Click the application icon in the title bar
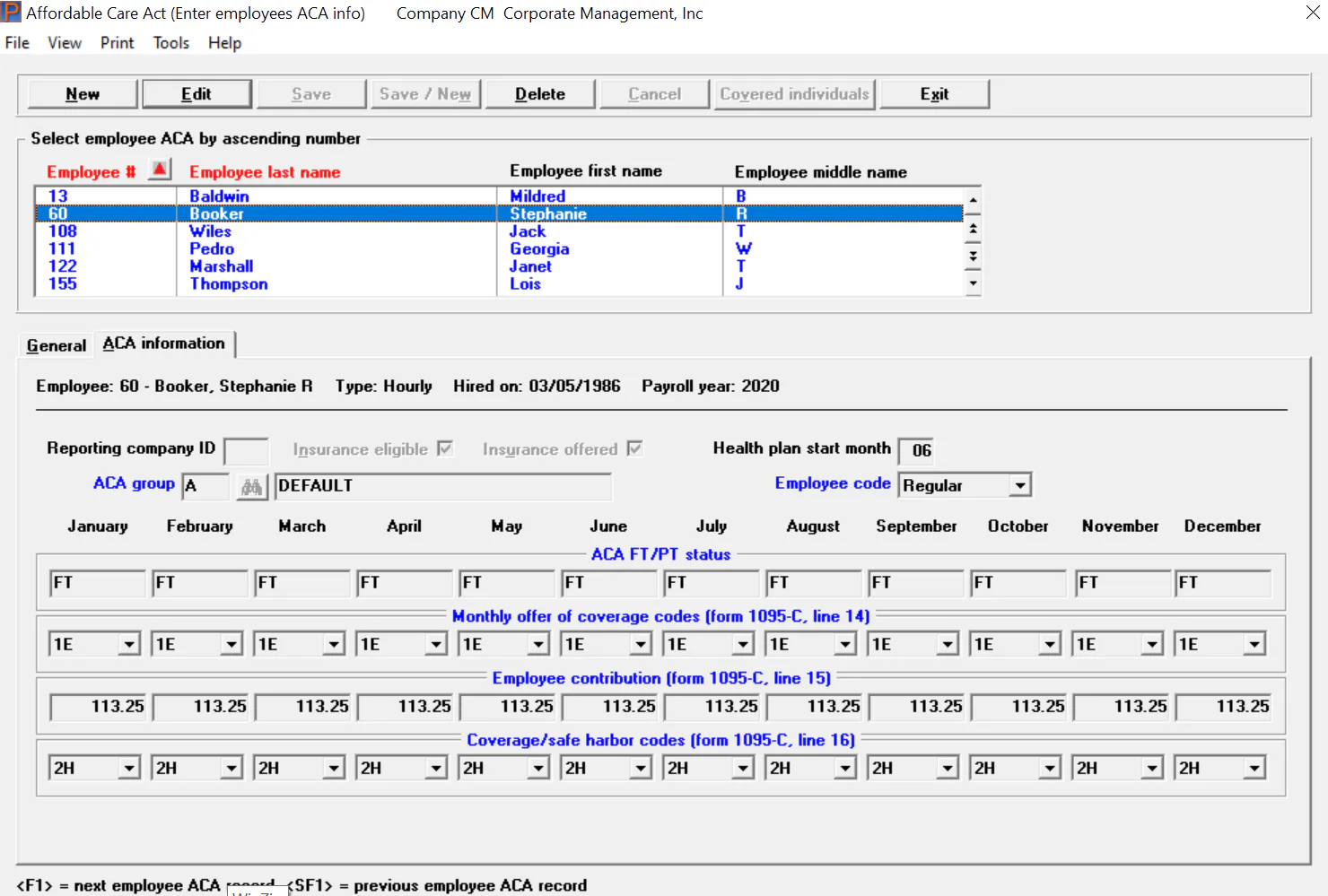 (x=11, y=13)
